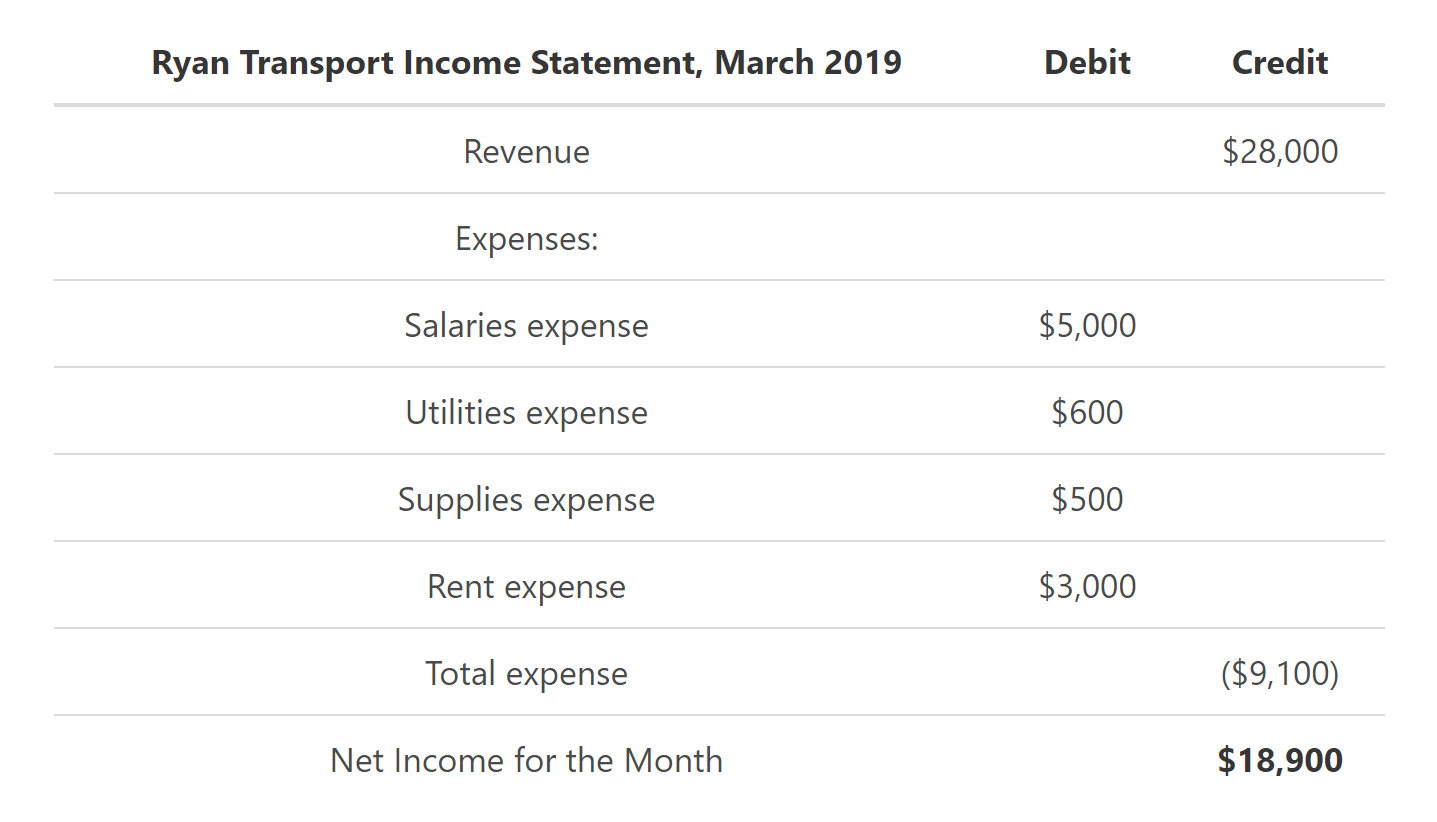Click the $500 supplies debit value
This screenshot has width=1437, height=822.
point(1087,500)
